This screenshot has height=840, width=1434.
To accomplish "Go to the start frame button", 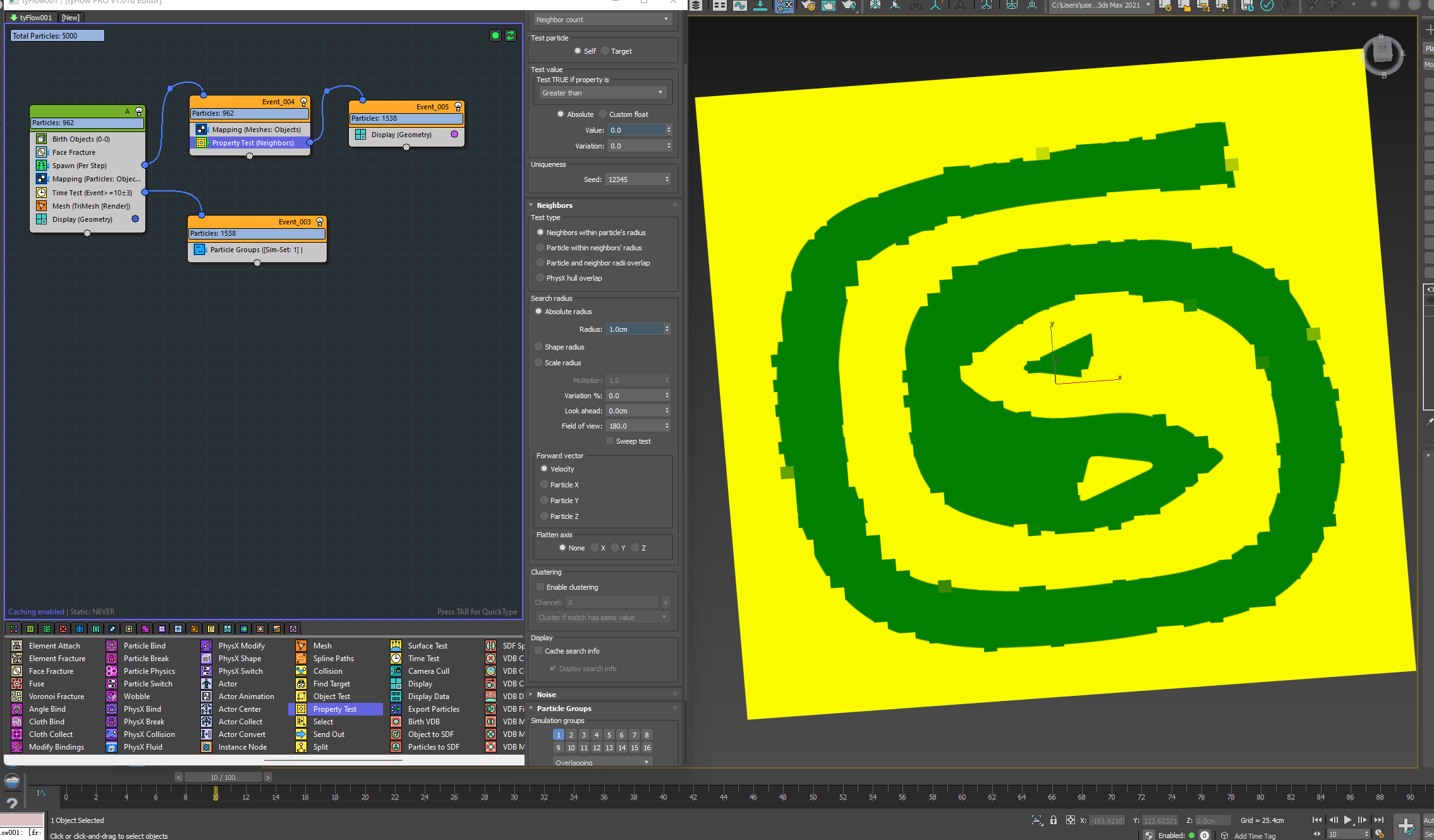I will tap(1317, 820).
